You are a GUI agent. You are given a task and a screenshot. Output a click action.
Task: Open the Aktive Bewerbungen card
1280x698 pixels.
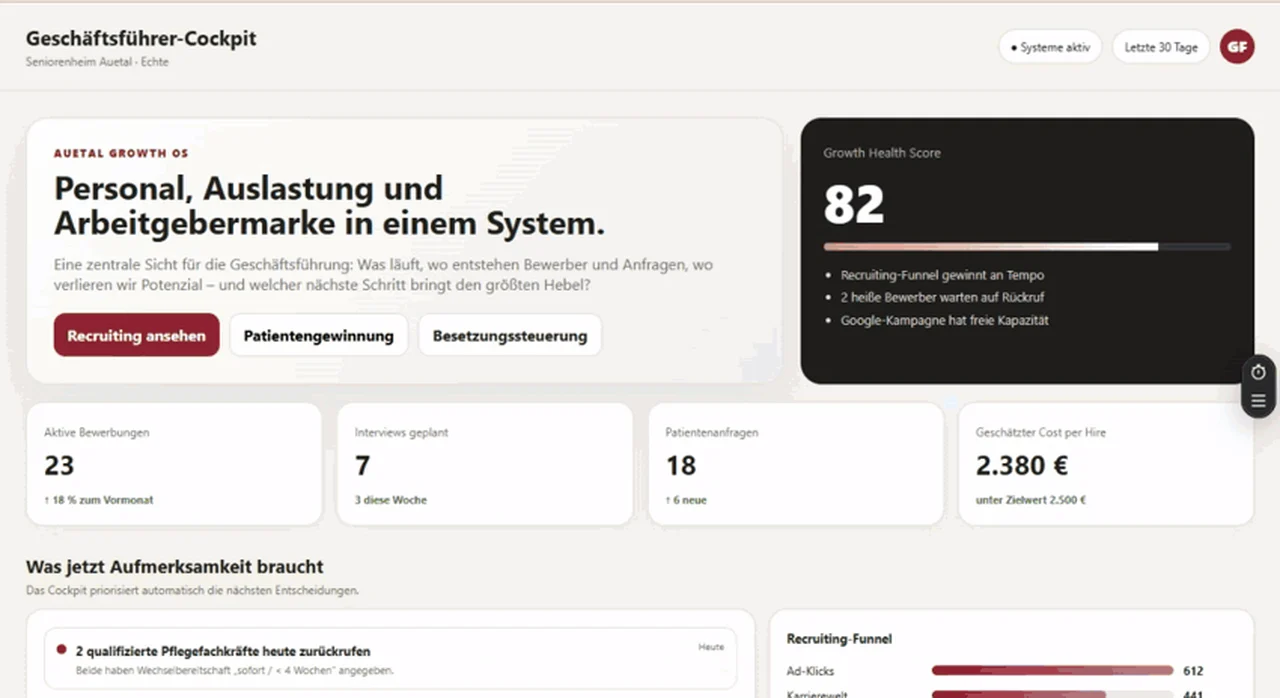coord(174,464)
